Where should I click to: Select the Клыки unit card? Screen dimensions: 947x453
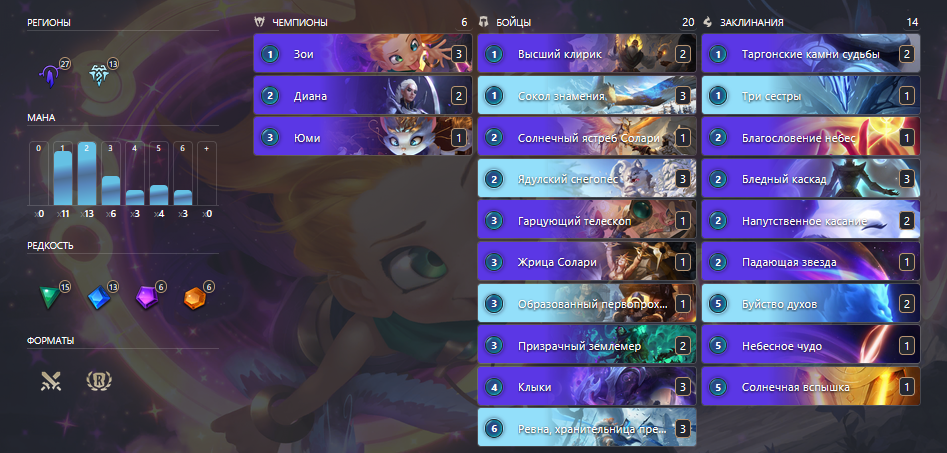586,387
